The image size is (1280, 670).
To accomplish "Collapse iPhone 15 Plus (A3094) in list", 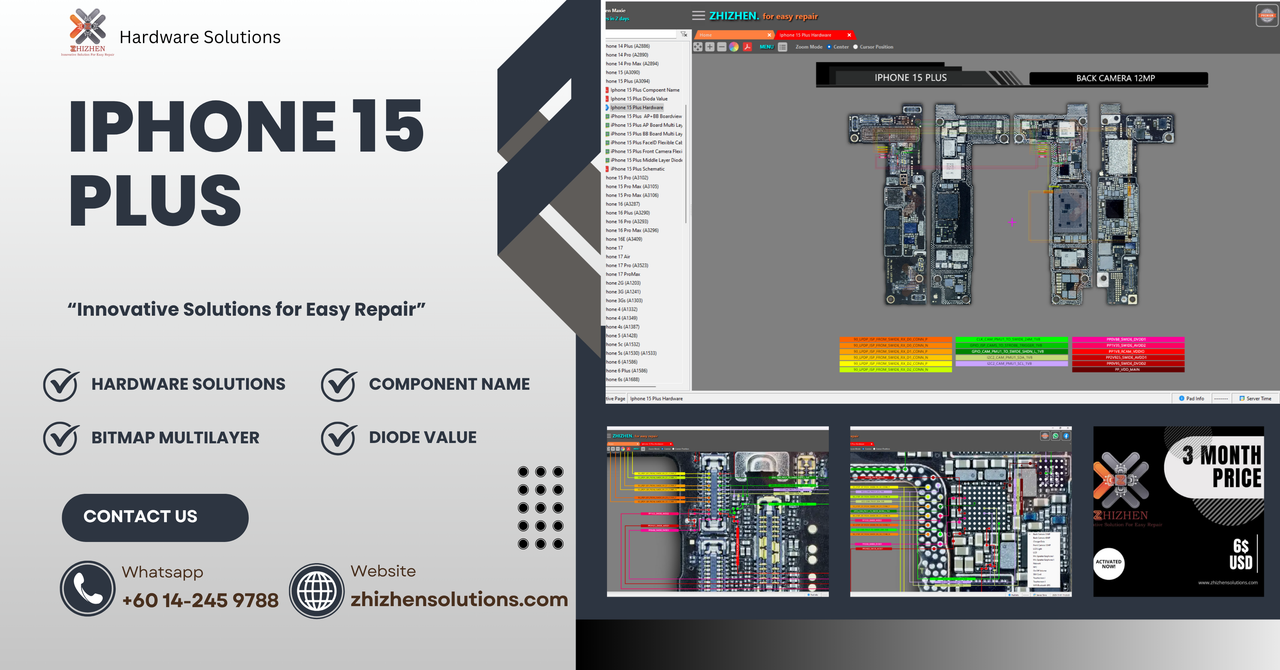I will click(627, 81).
